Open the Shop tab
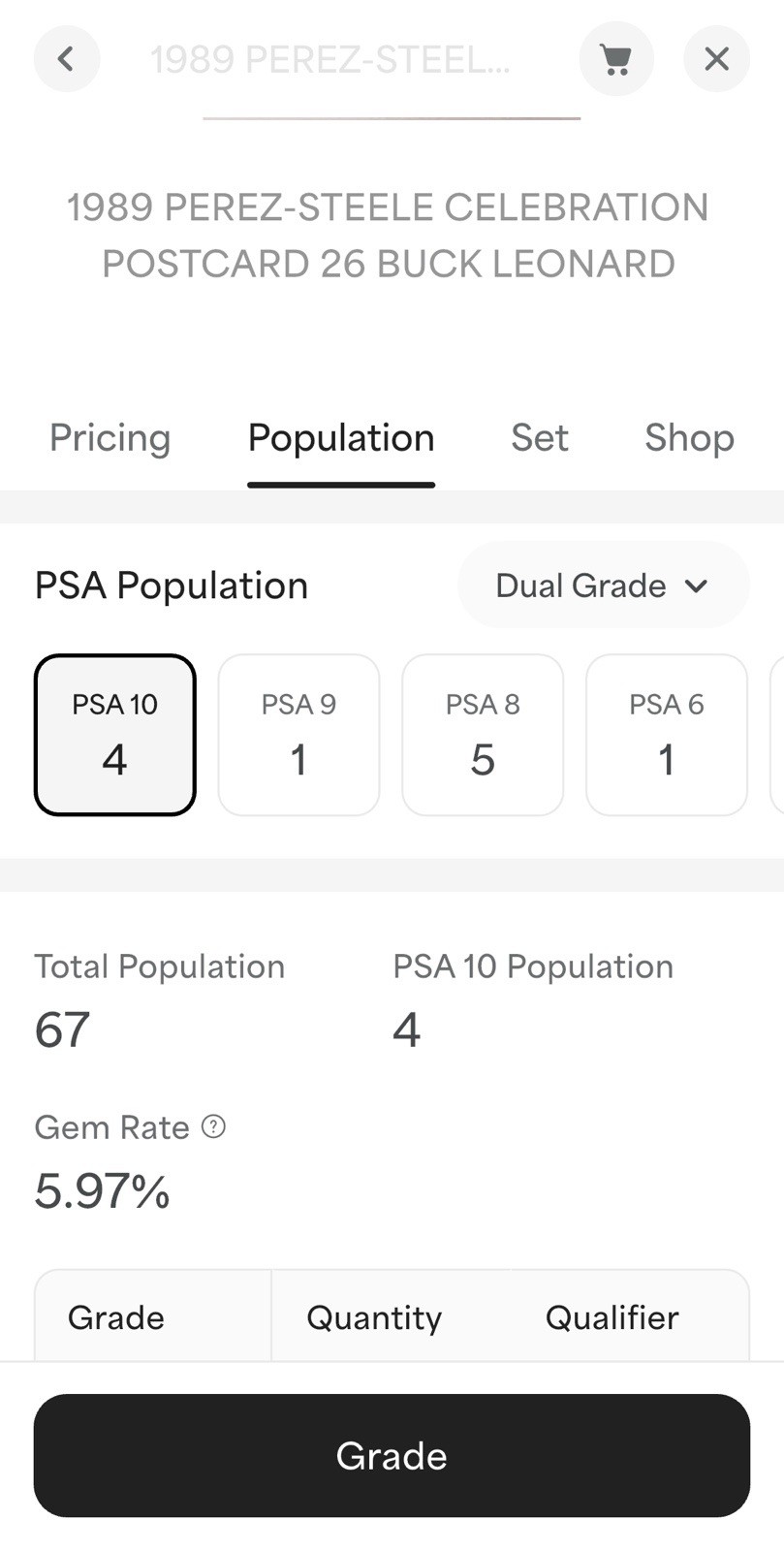784x1551 pixels. click(x=690, y=438)
